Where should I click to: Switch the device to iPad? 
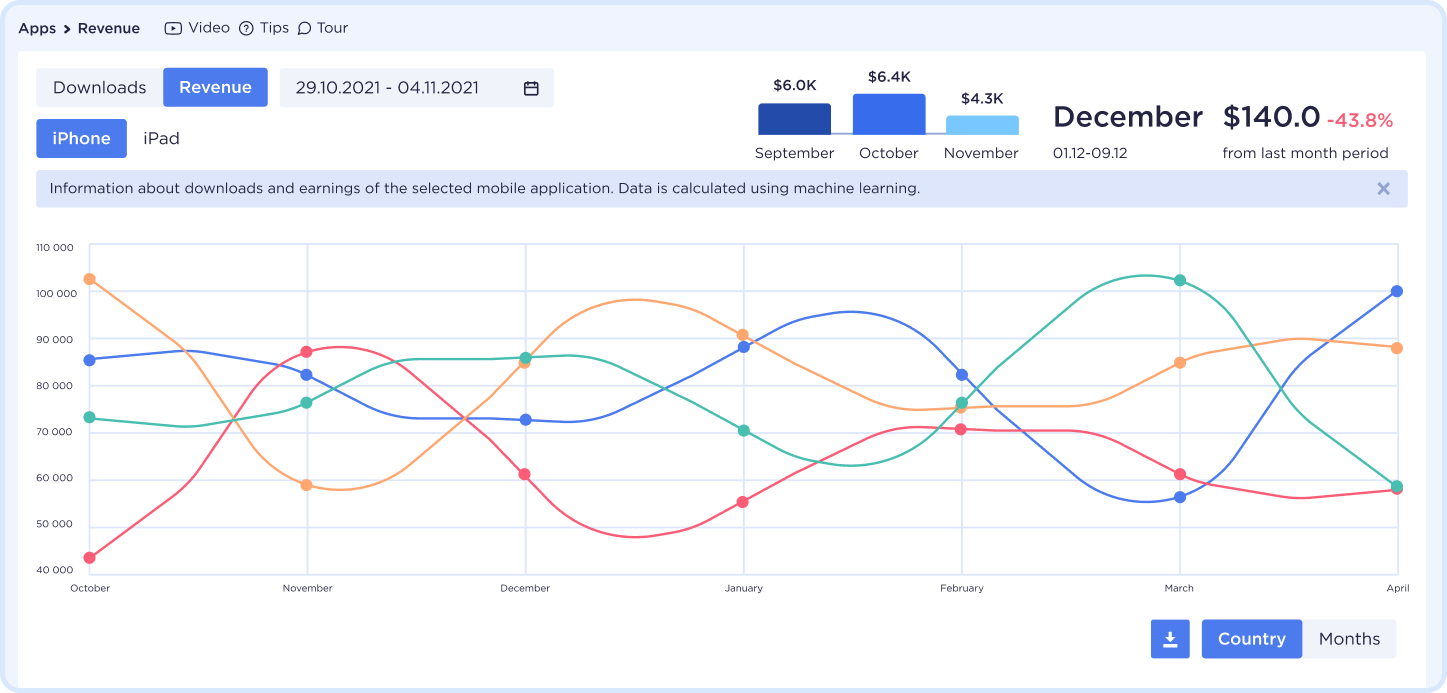pyautogui.click(x=161, y=139)
